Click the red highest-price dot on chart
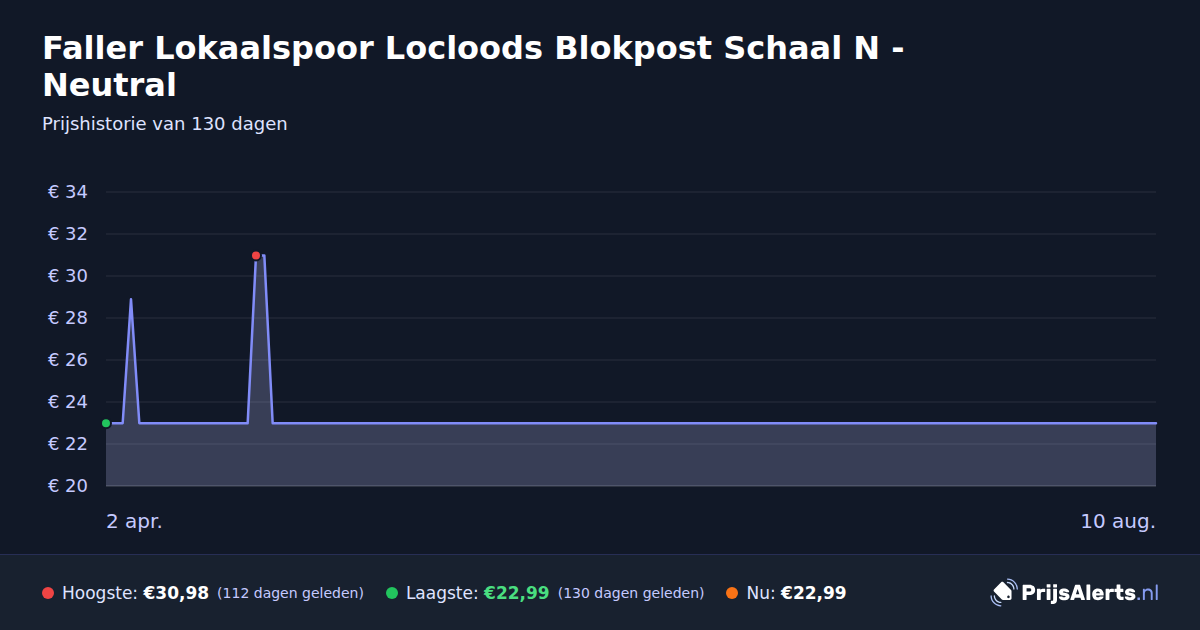The height and width of the screenshot is (630, 1200). pyautogui.click(x=256, y=255)
